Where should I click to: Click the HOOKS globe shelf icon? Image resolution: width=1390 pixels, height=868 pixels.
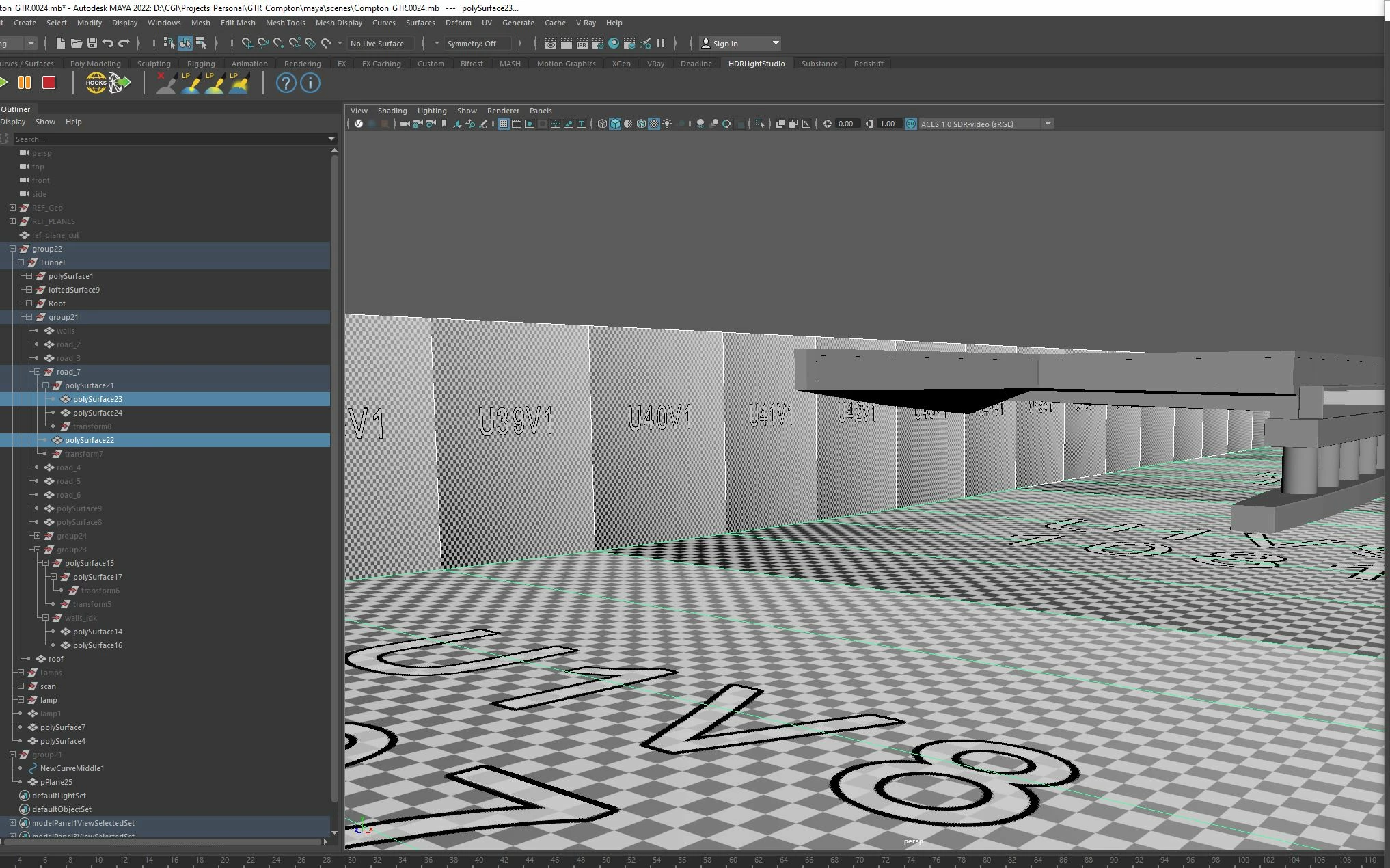(x=96, y=83)
